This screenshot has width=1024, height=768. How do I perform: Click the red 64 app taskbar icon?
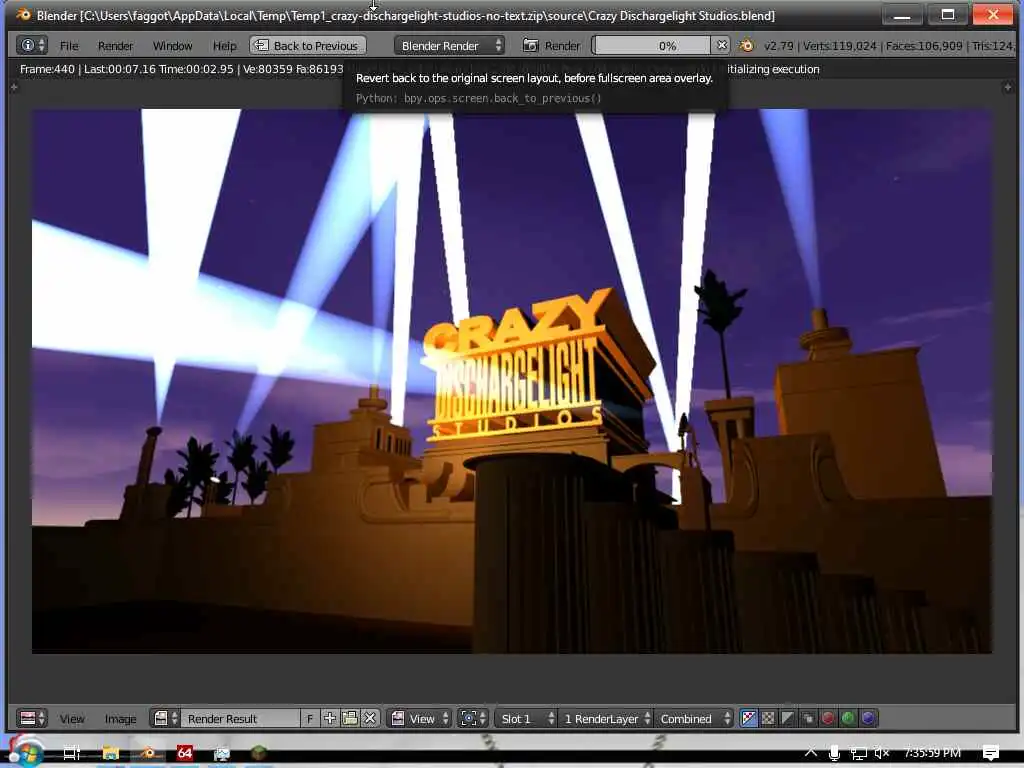(185, 753)
